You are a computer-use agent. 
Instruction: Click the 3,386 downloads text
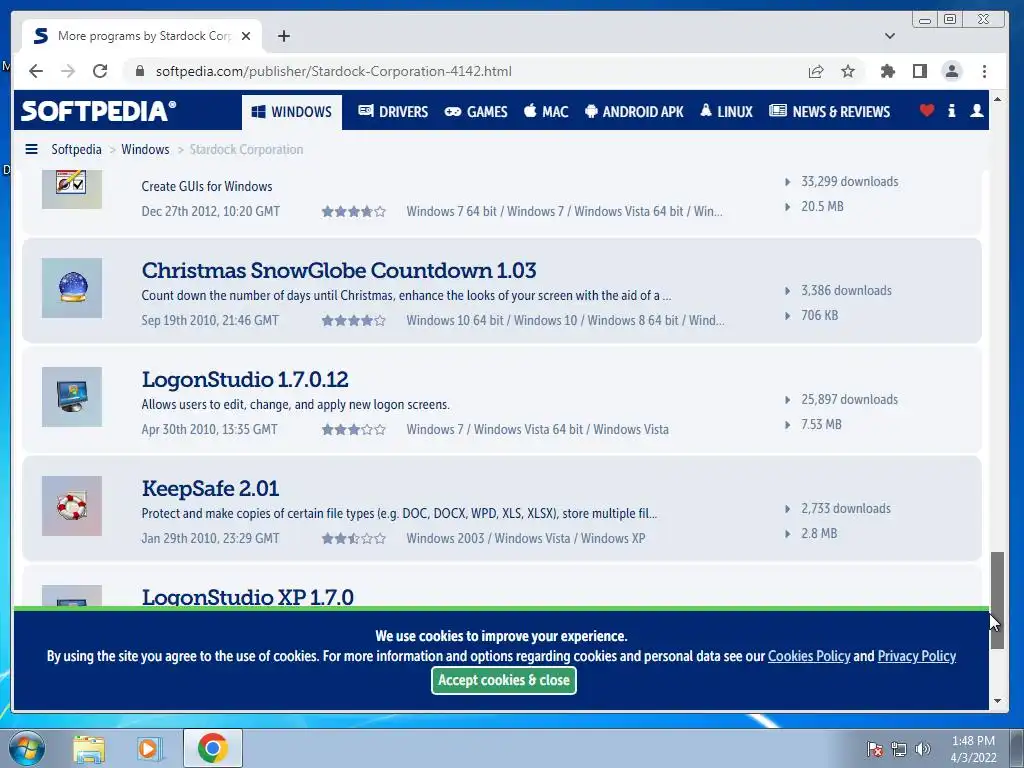tap(846, 291)
